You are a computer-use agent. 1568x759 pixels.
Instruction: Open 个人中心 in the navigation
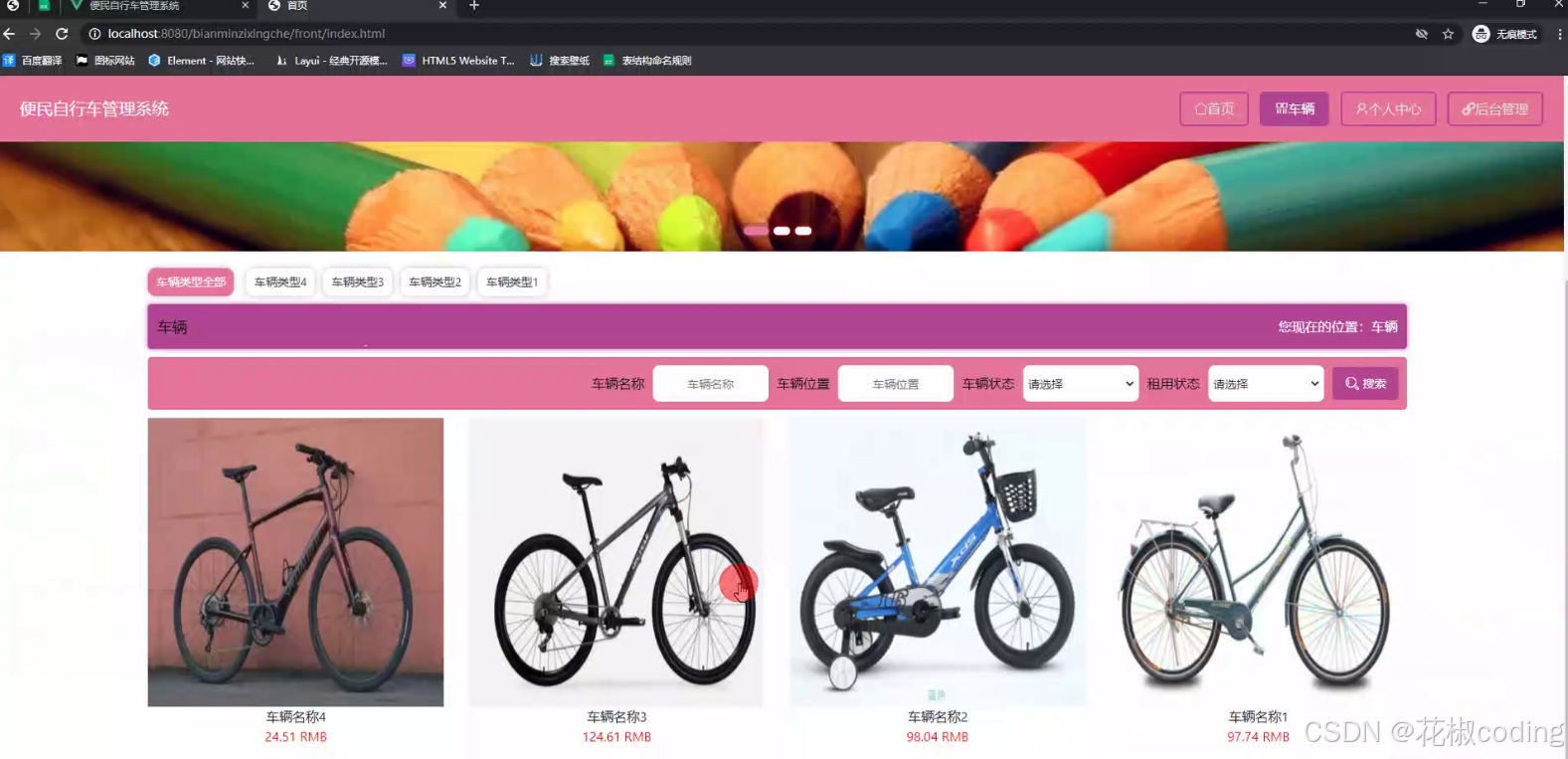point(1388,109)
